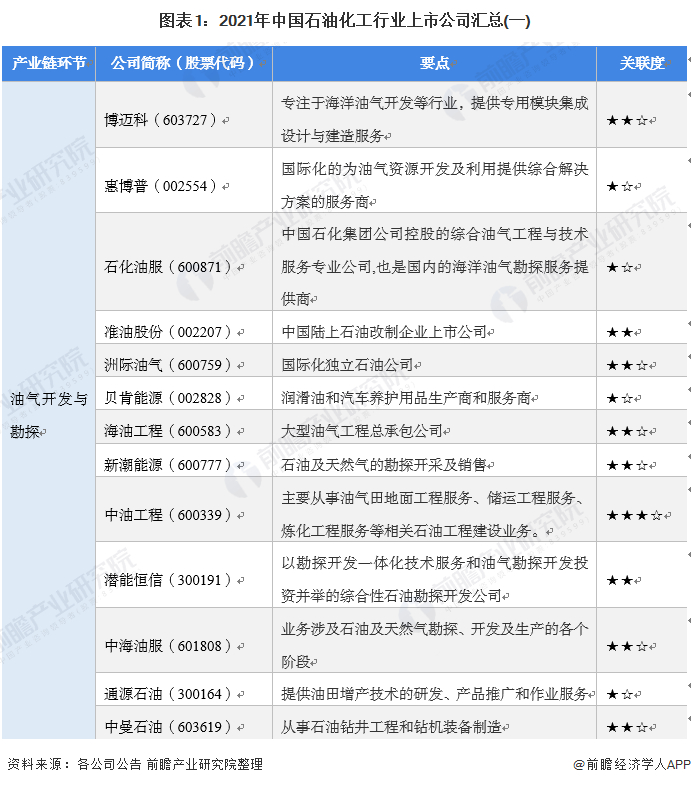Select the cell 中曼石油（603619）

click(184, 722)
